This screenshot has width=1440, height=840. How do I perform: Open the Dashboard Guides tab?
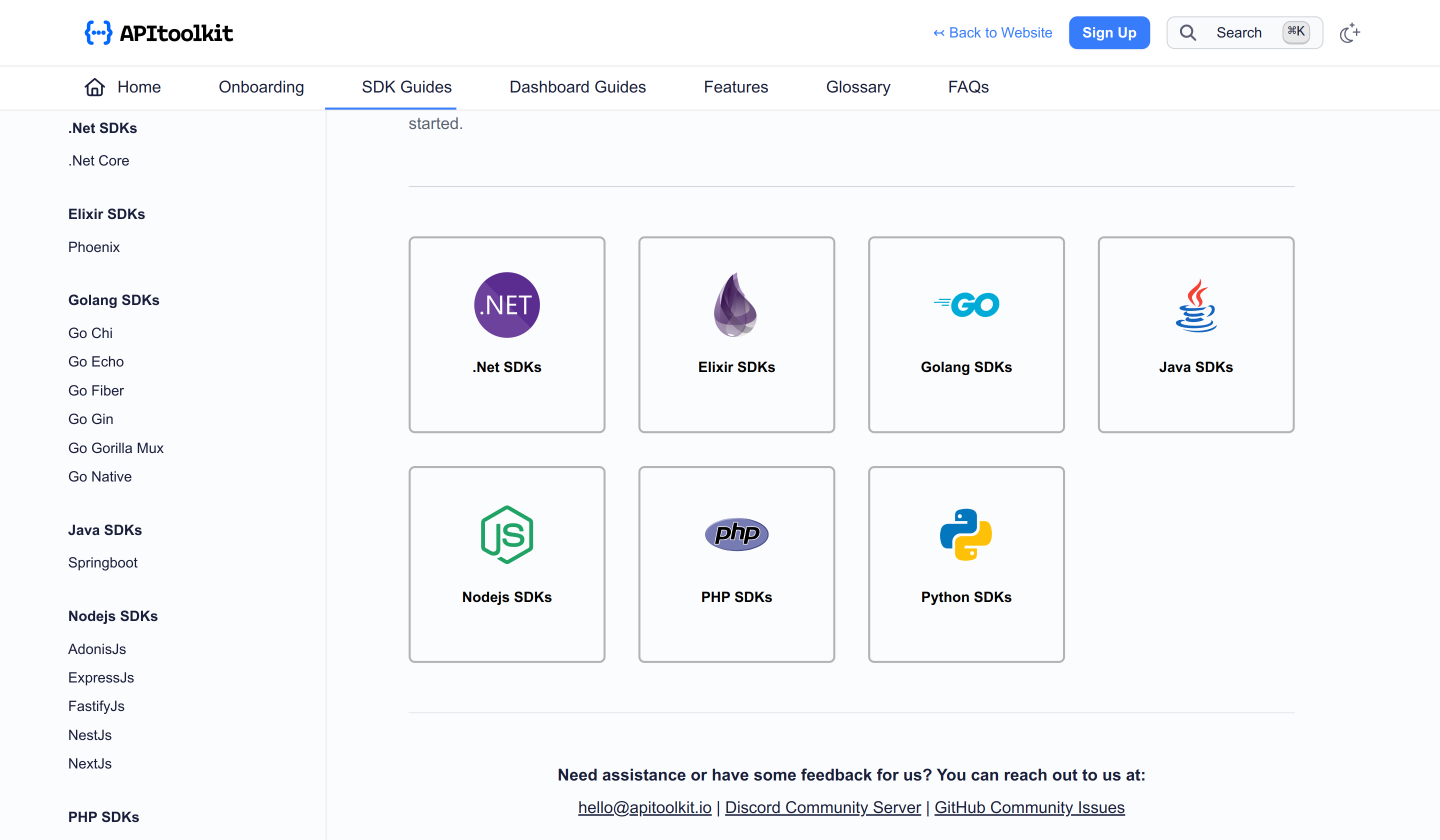point(577,87)
